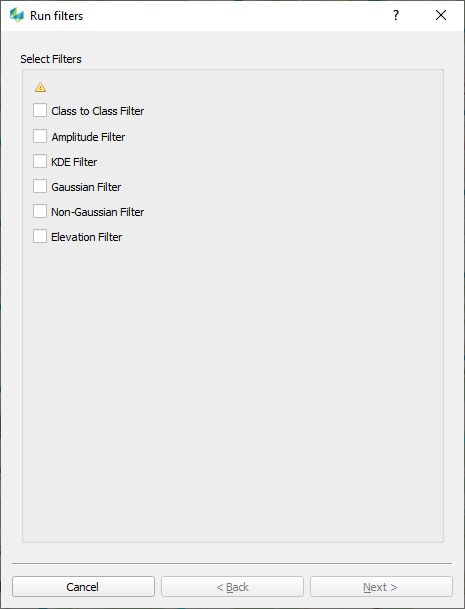Enable the Class to Class Filter checkbox
465x609 pixels.
40,110
